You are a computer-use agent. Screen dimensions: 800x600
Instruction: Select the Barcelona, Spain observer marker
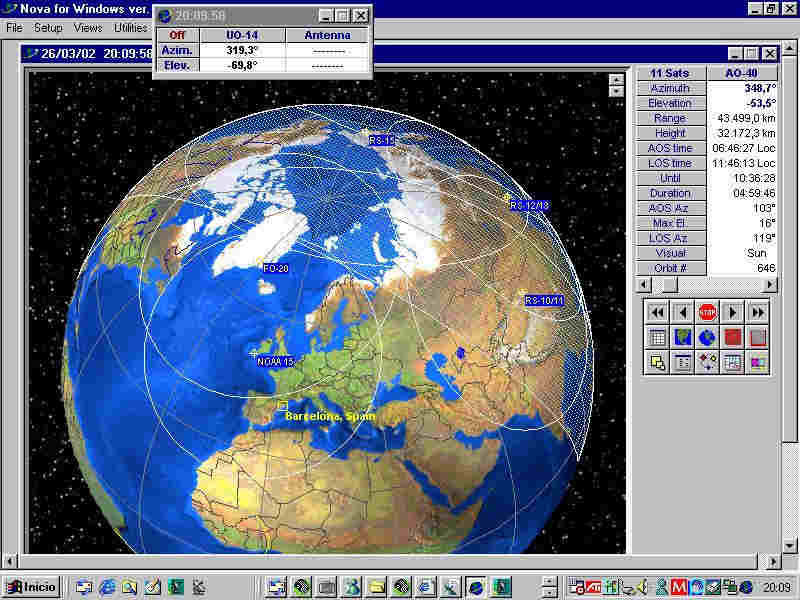tap(283, 404)
